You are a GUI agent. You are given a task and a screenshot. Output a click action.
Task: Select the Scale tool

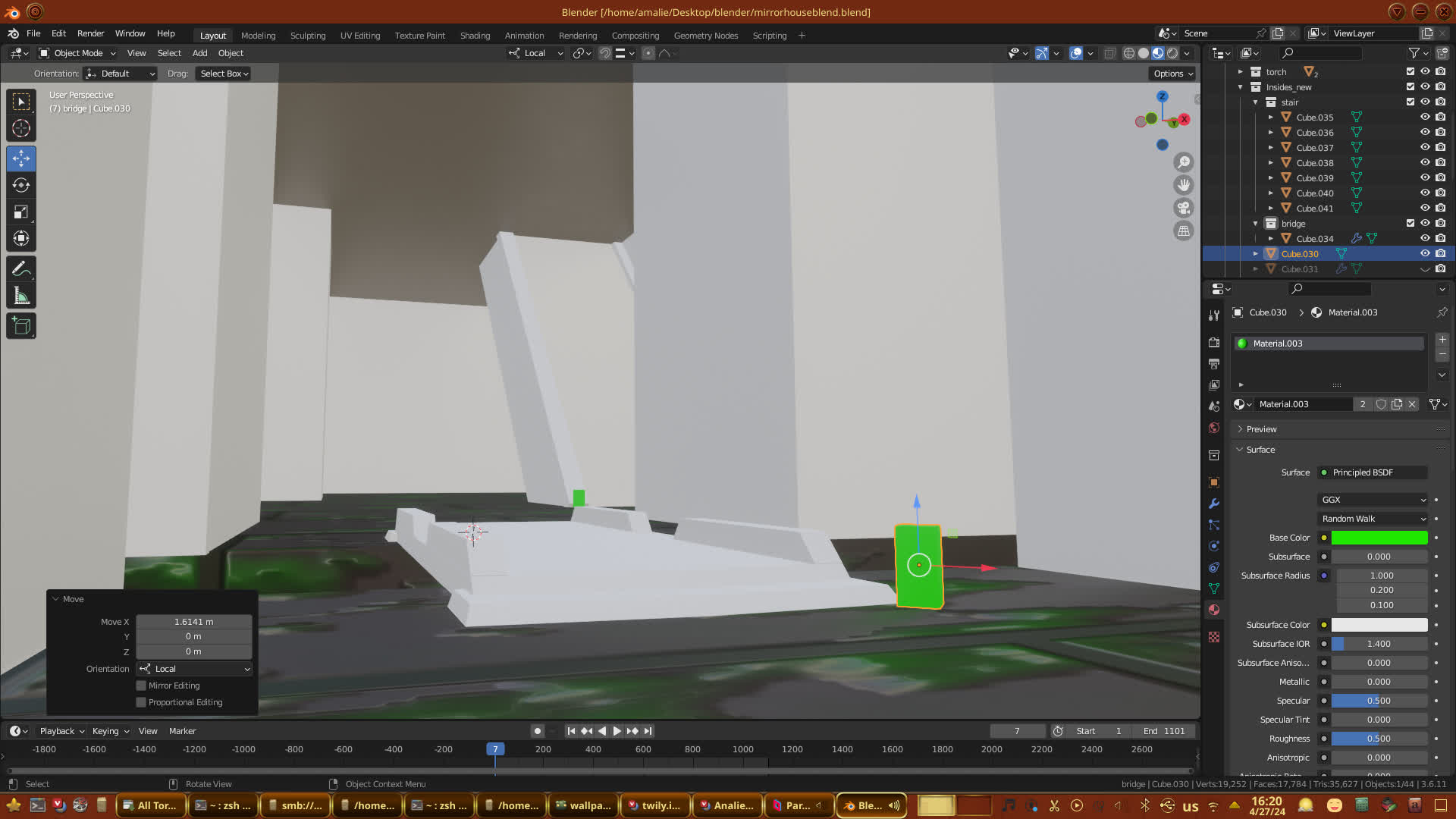tap(21, 212)
